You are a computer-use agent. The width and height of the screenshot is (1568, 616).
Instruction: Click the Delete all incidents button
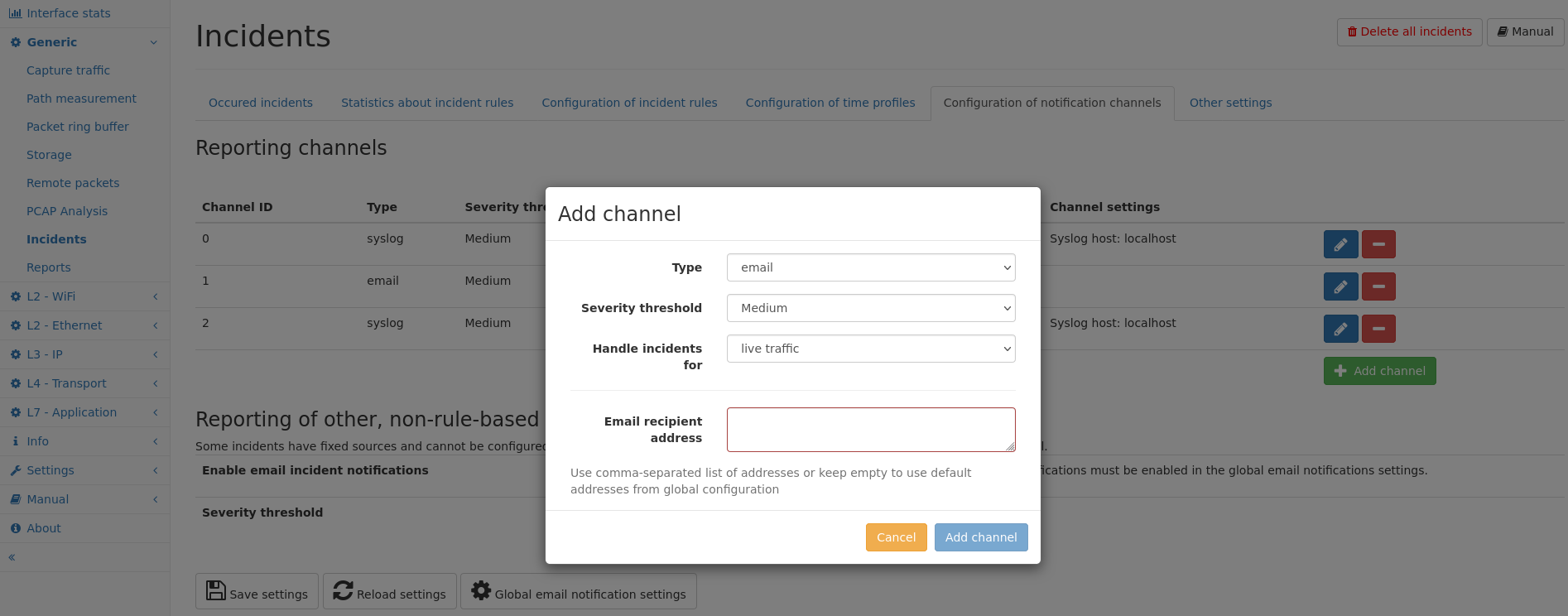point(1409,31)
